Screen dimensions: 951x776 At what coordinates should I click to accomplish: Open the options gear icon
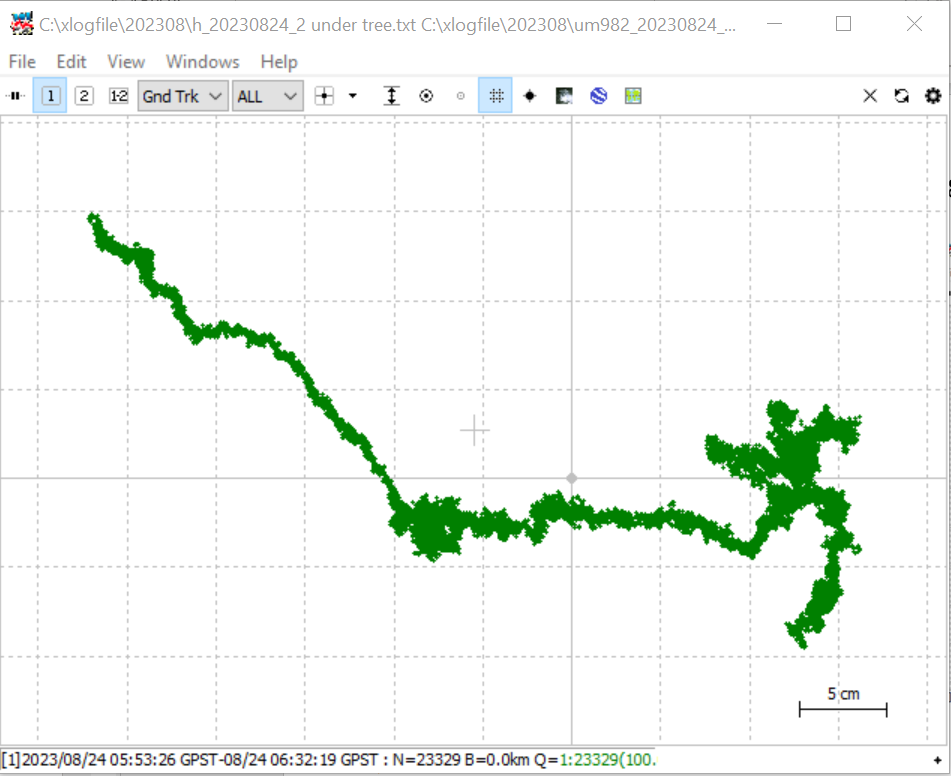(933, 96)
